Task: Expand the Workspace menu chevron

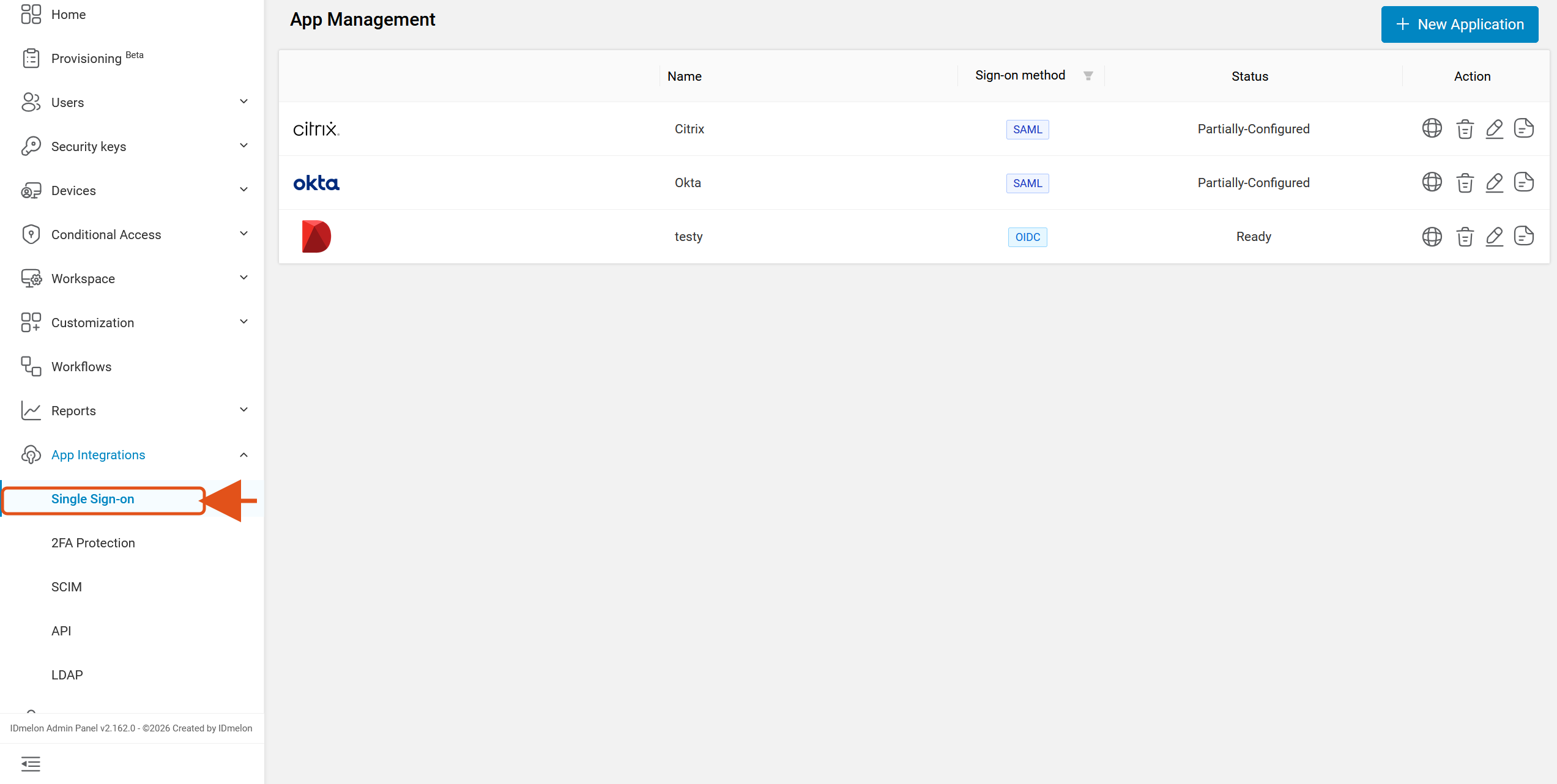Action: [x=243, y=278]
